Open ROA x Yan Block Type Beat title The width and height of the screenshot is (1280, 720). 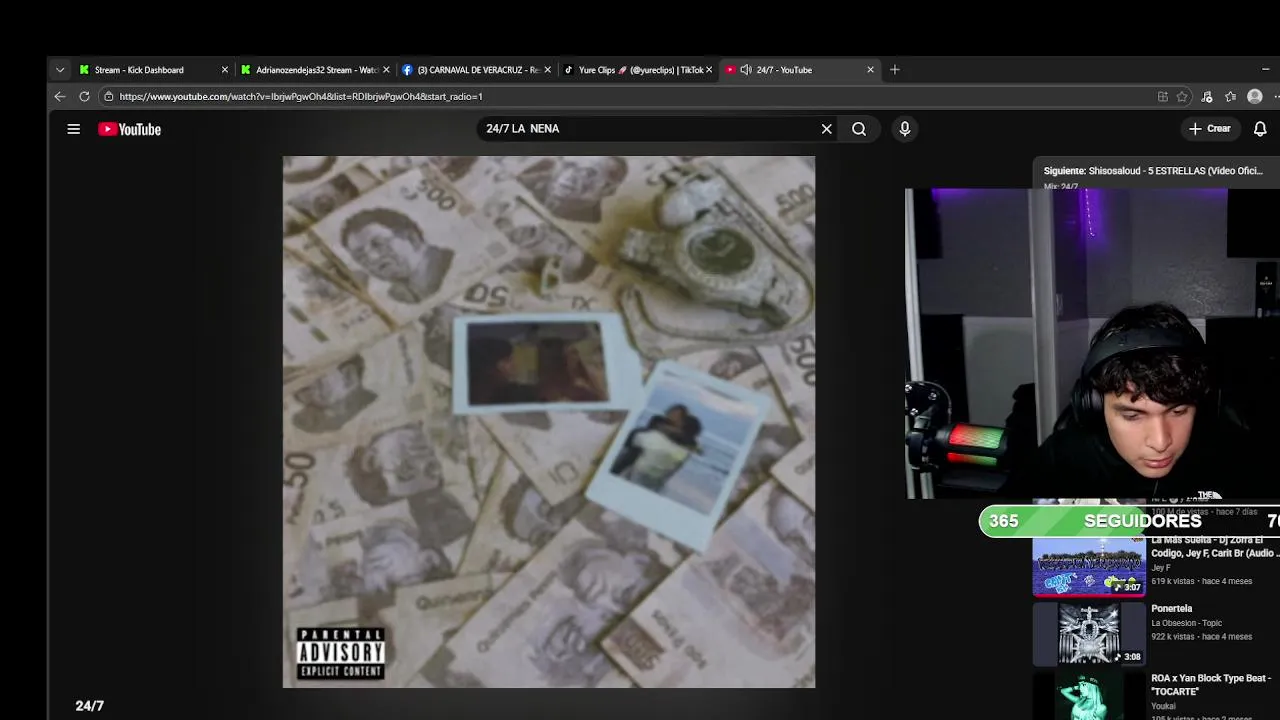click(1211, 684)
